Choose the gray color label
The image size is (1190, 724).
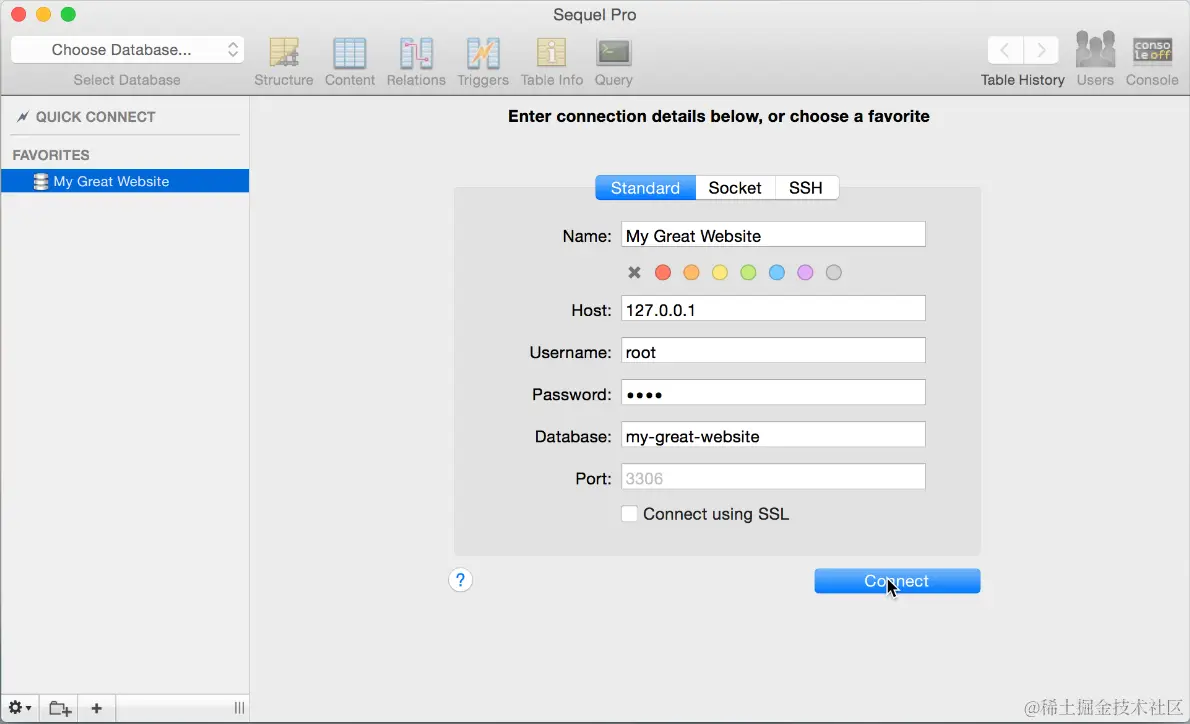click(x=833, y=272)
